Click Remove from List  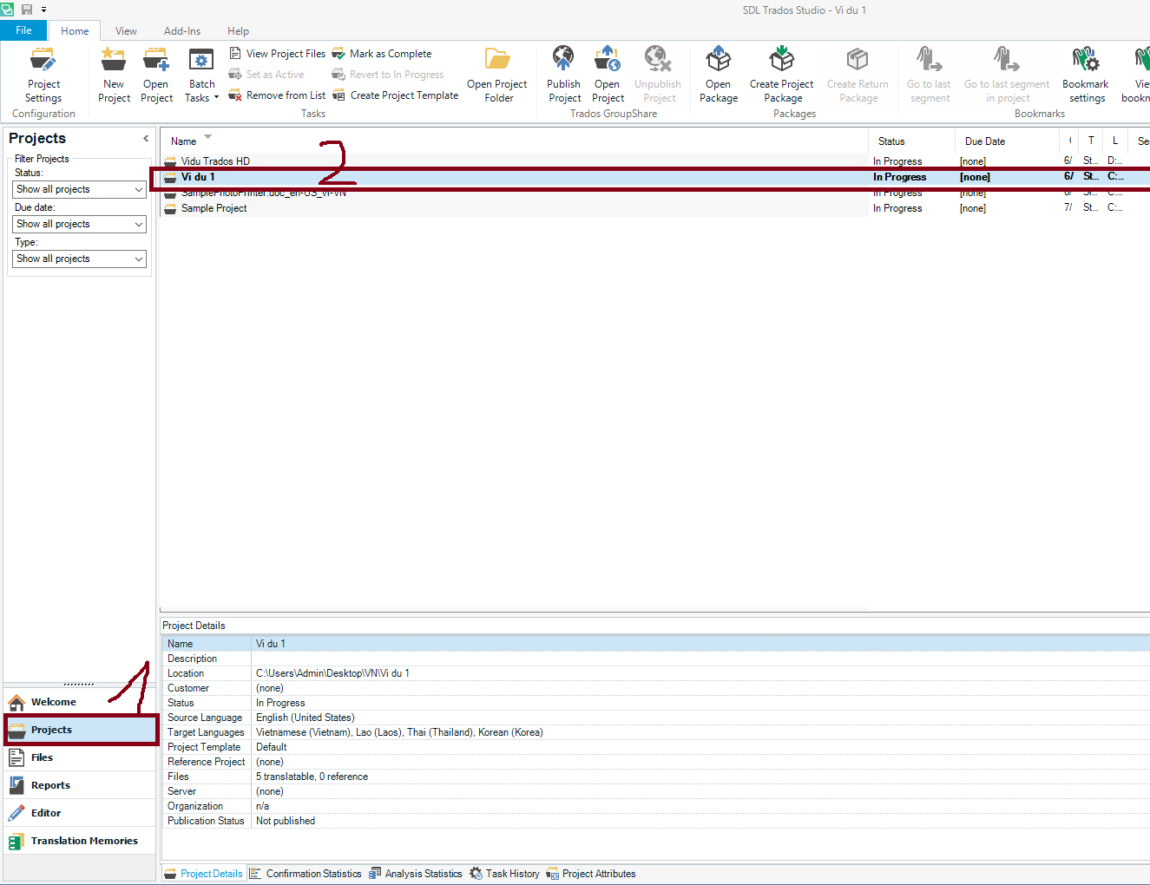(277, 96)
